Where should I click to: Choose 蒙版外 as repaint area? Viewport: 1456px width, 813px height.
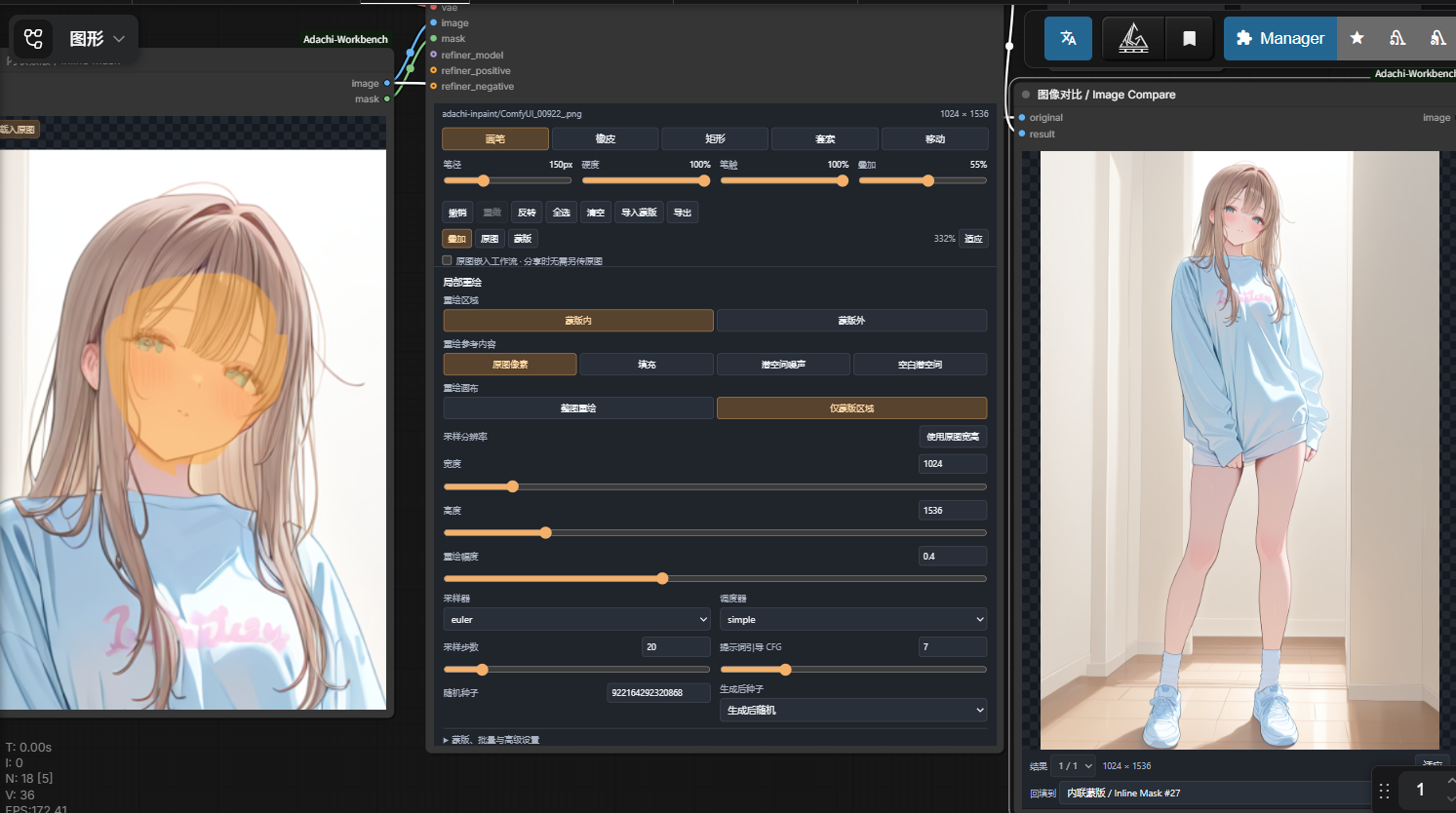851,321
